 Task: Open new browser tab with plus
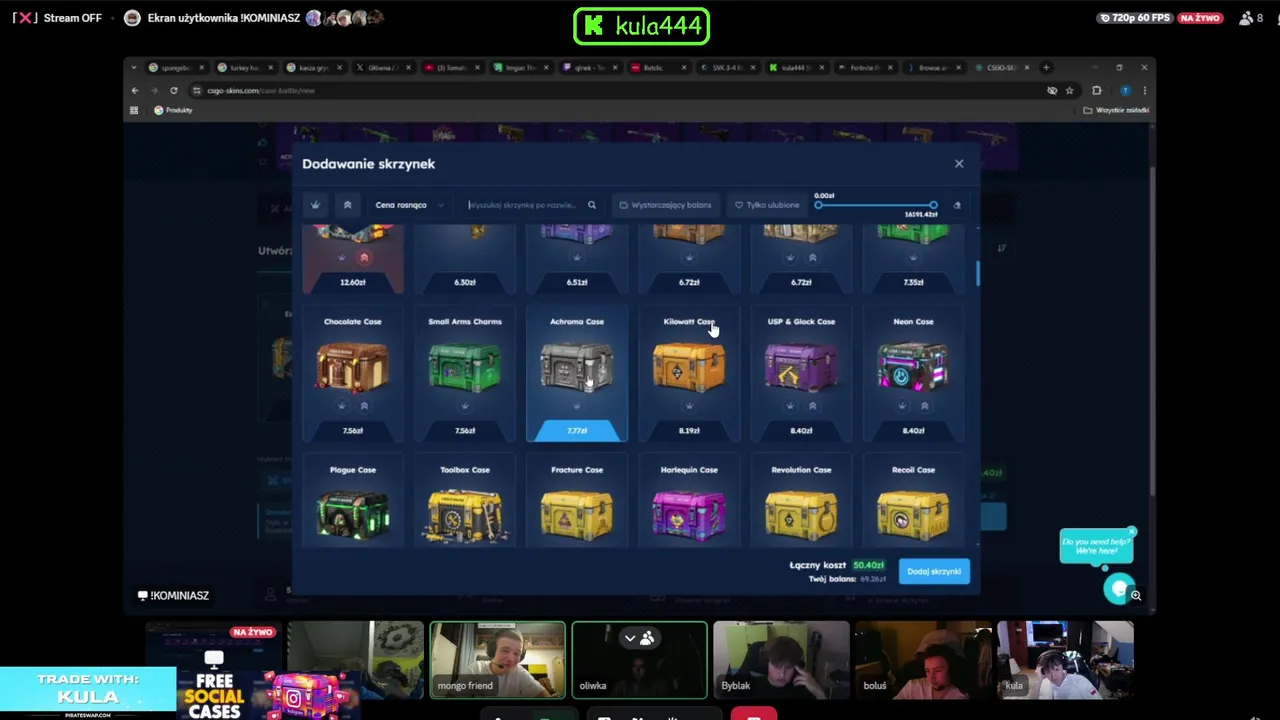1046,68
